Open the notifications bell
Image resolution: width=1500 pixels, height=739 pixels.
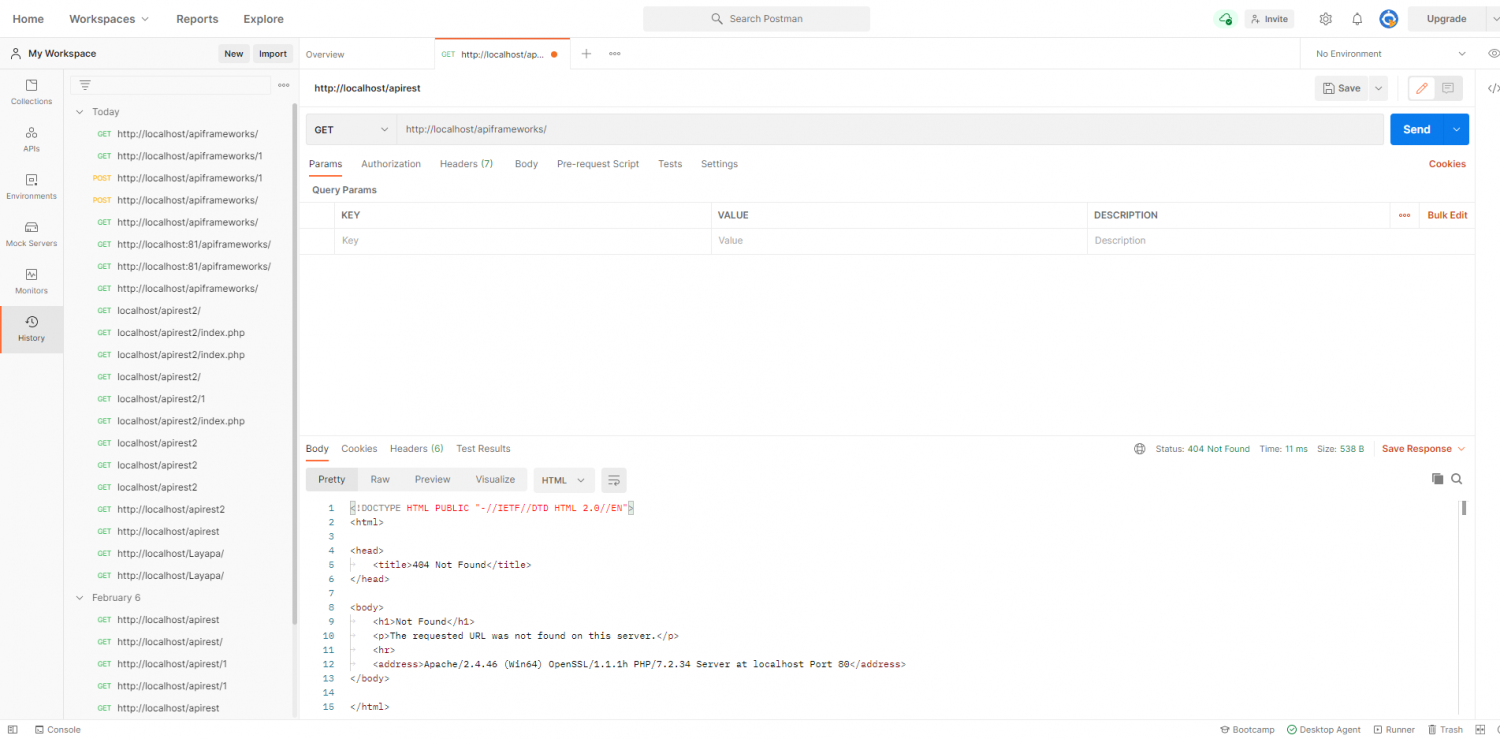(x=1357, y=19)
